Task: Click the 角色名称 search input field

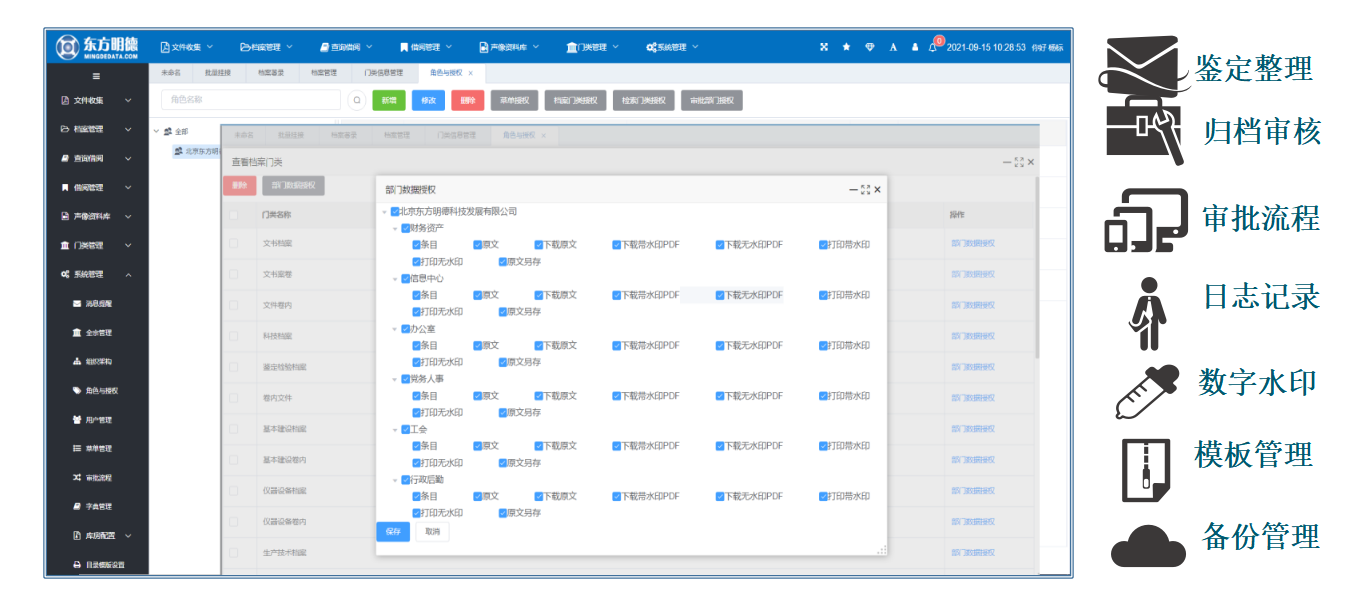Action: click(x=250, y=100)
